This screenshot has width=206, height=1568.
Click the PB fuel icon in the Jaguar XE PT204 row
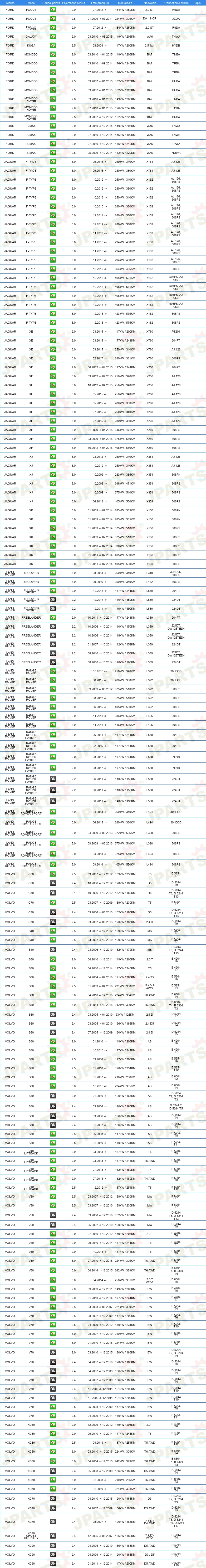[x=53, y=332]
